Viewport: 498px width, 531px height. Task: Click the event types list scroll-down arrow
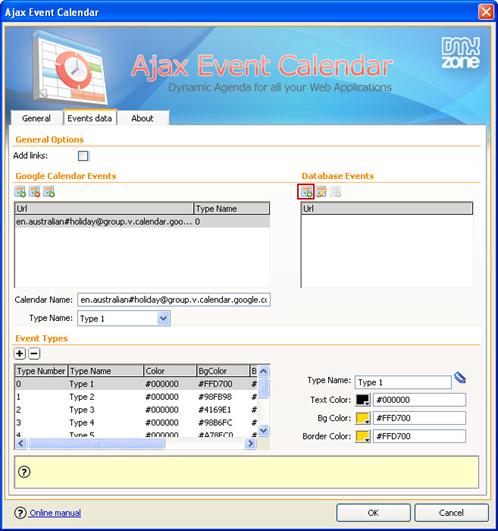263,430
